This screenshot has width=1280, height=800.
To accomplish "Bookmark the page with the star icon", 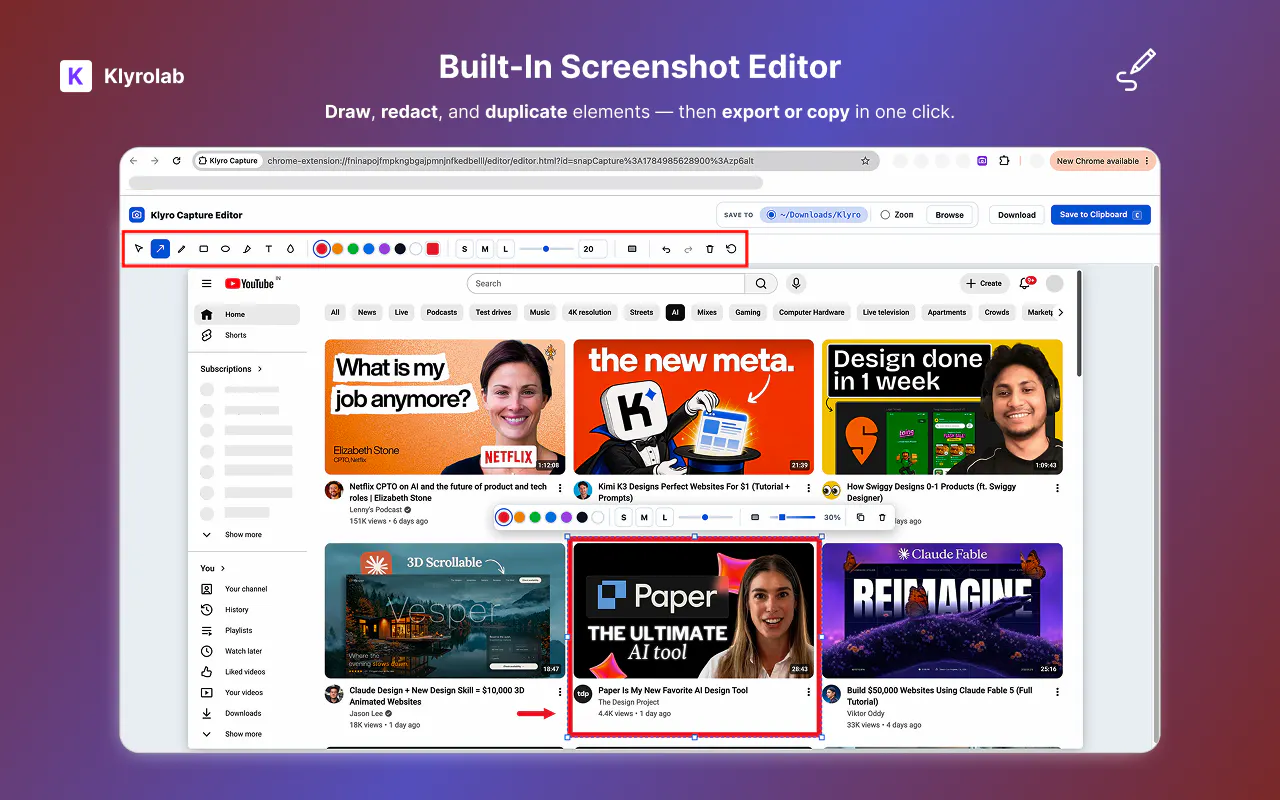I will pos(865,161).
